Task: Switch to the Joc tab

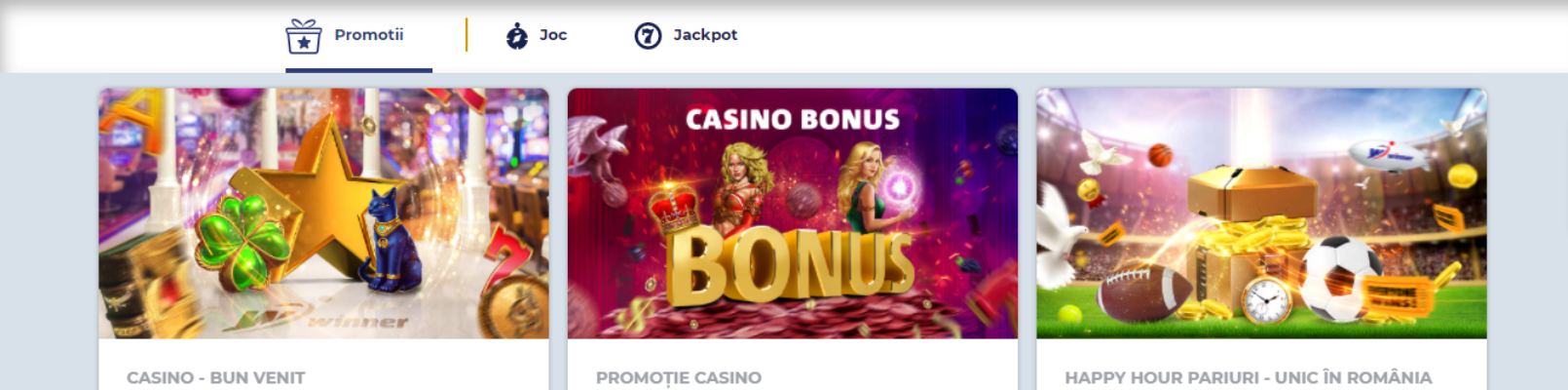Action: coord(537,36)
